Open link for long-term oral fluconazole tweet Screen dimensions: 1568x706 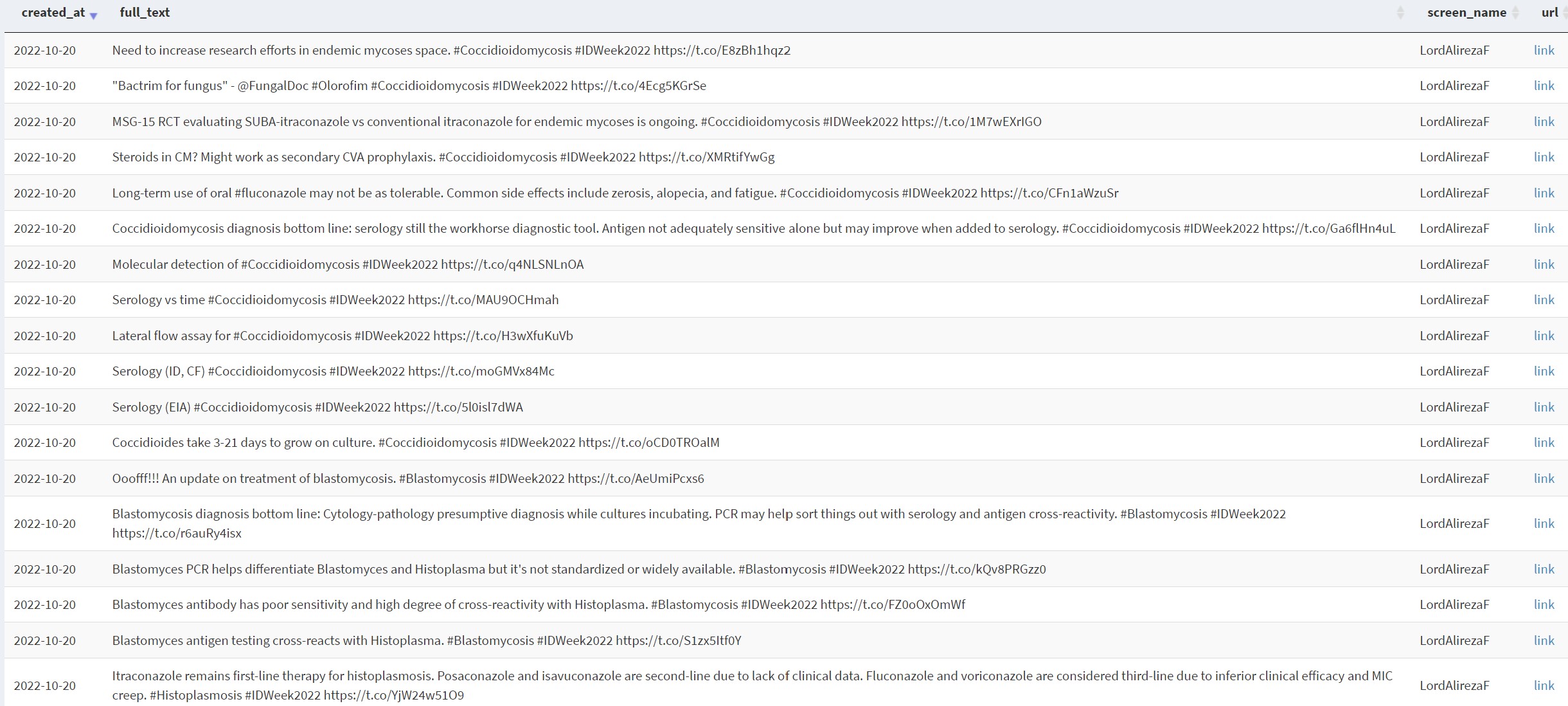[x=1544, y=193]
